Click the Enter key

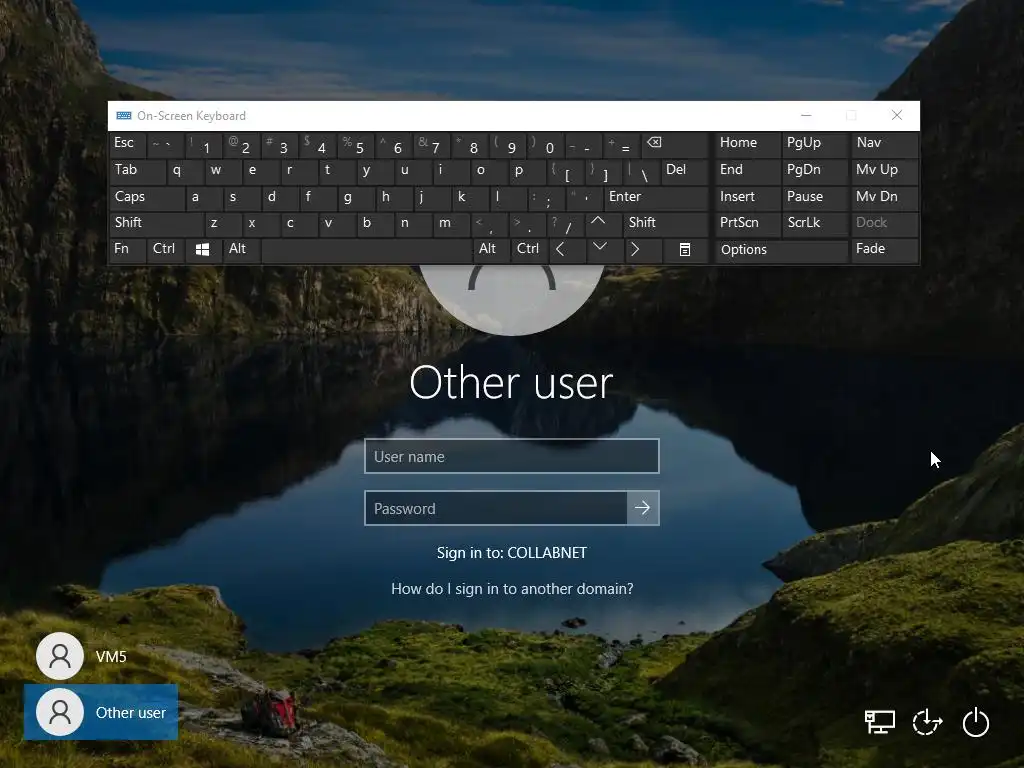click(x=656, y=197)
